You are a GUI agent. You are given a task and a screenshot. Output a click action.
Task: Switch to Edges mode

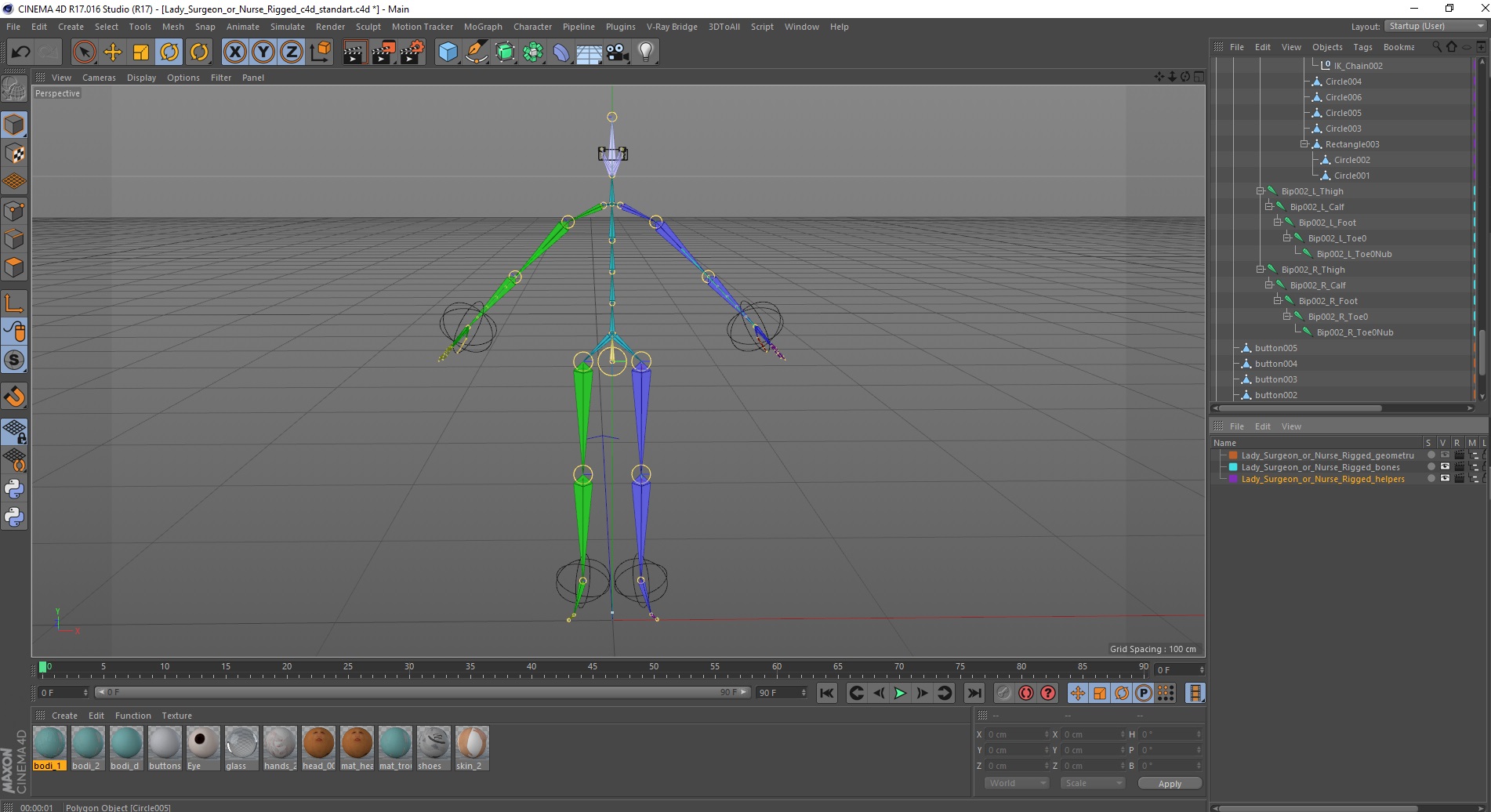(x=14, y=239)
